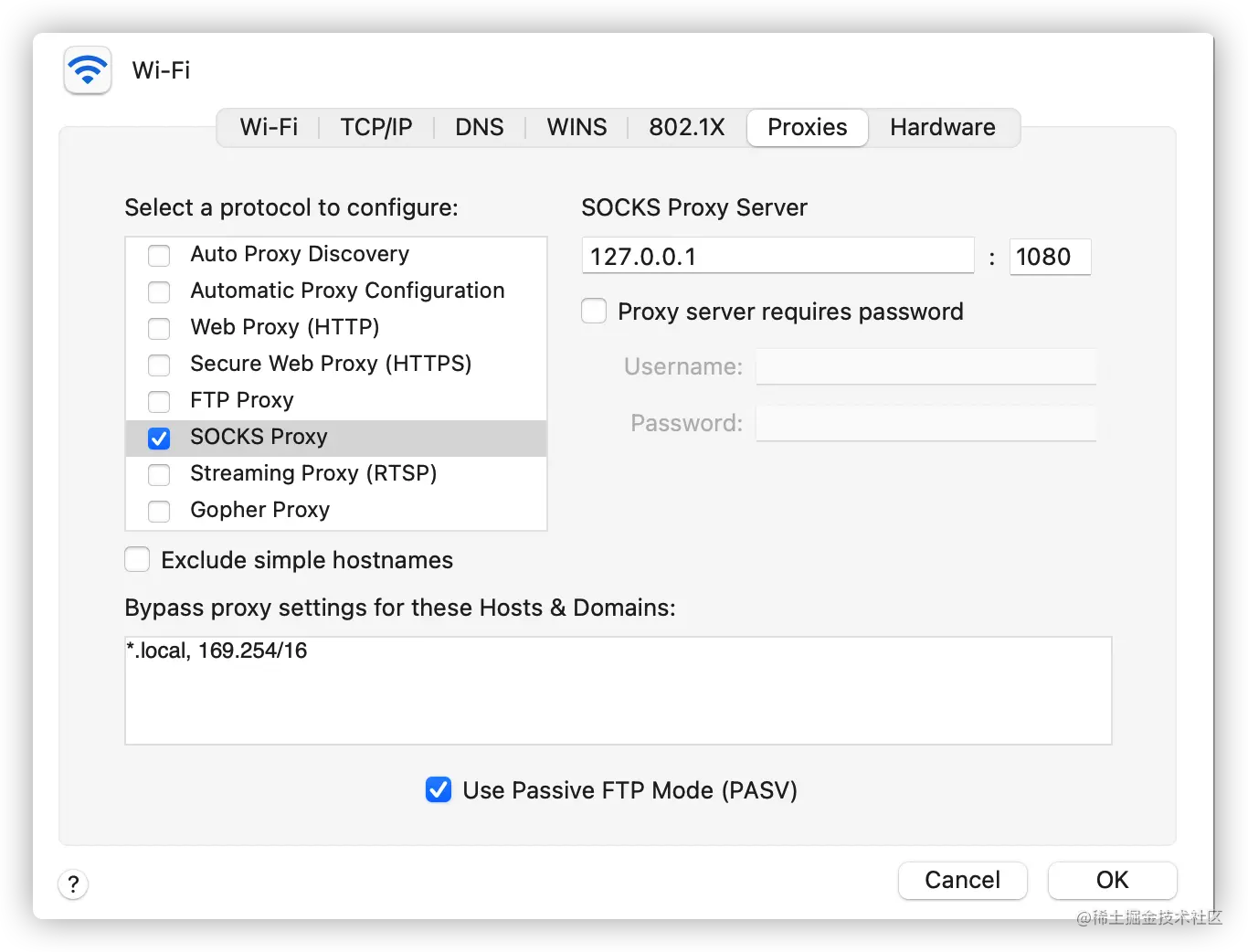The height and width of the screenshot is (952, 1248).
Task: Enable the Web Proxy (HTTP) checkbox
Action: tap(159, 328)
